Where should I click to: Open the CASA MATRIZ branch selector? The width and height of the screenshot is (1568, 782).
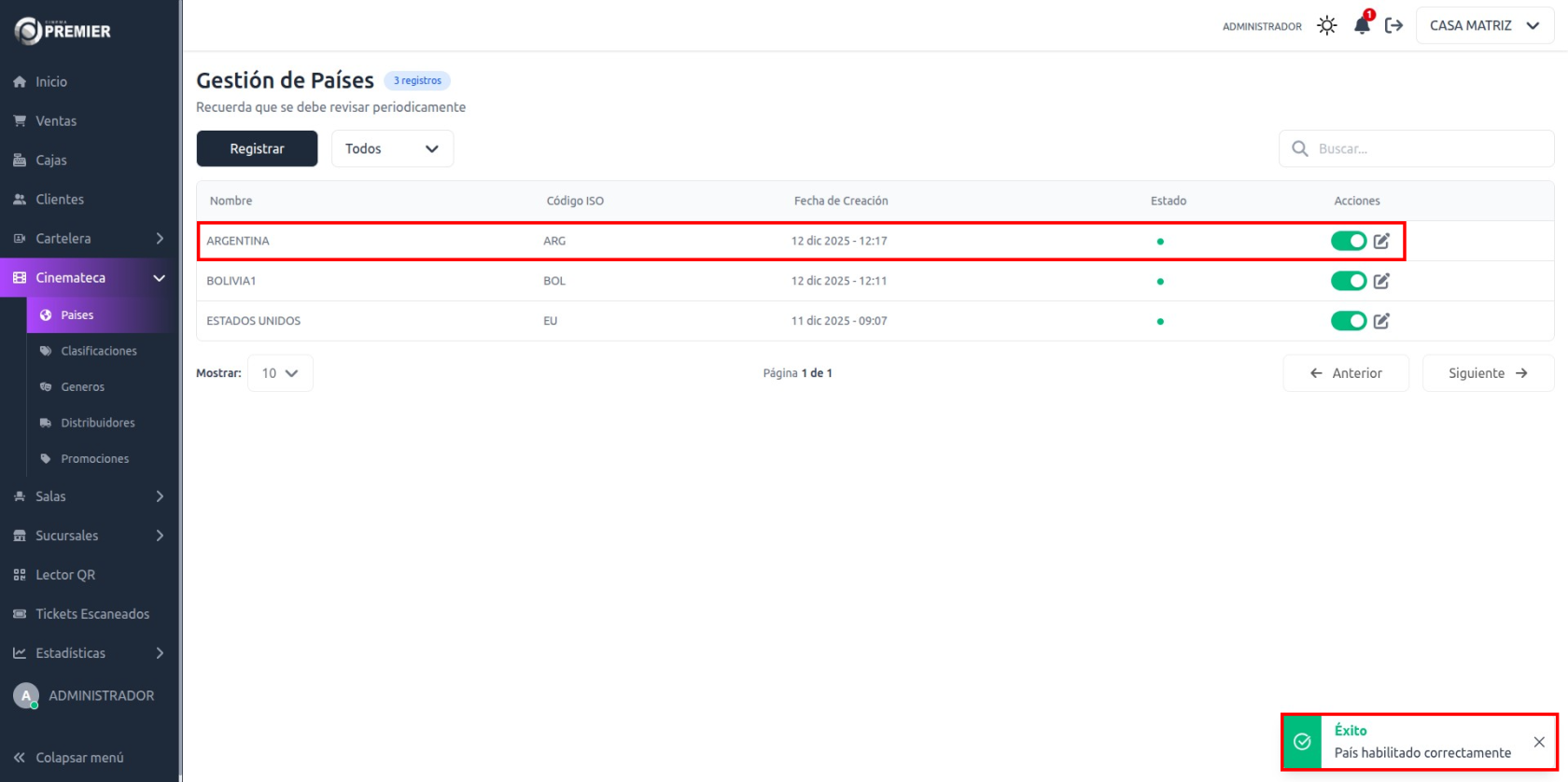(x=1484, y=26)
